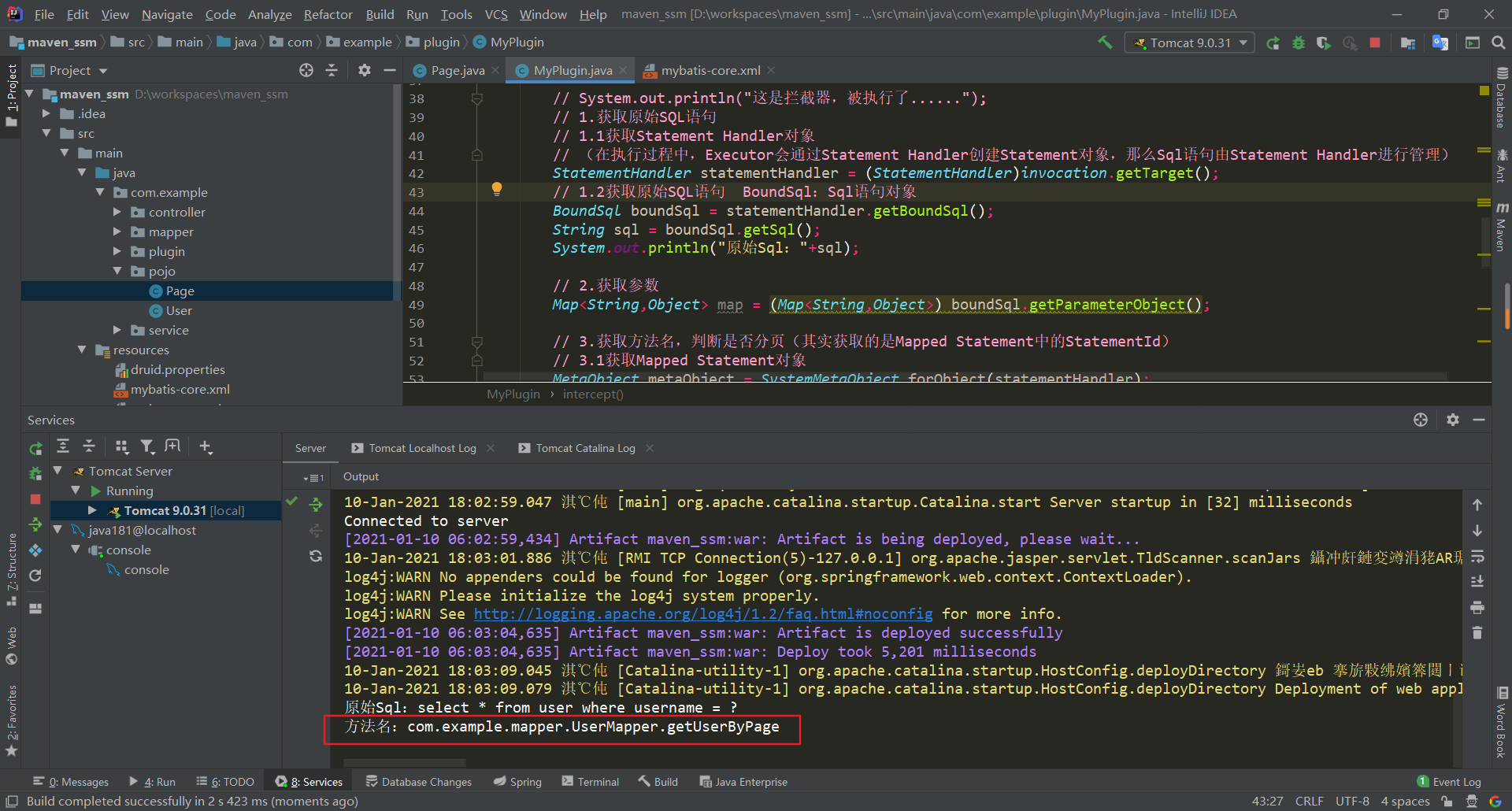This screenshot has width=1512, height=811.
Task: Clear console output with the trash icon
Action: click(1477, 633)
